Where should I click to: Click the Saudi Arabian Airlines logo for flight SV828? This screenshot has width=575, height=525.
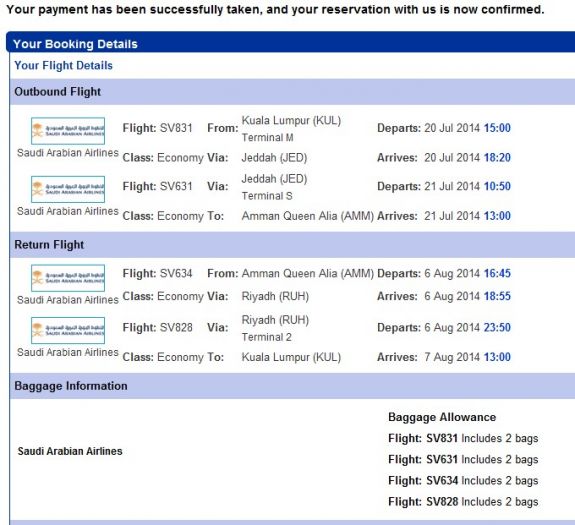[68, 330]
